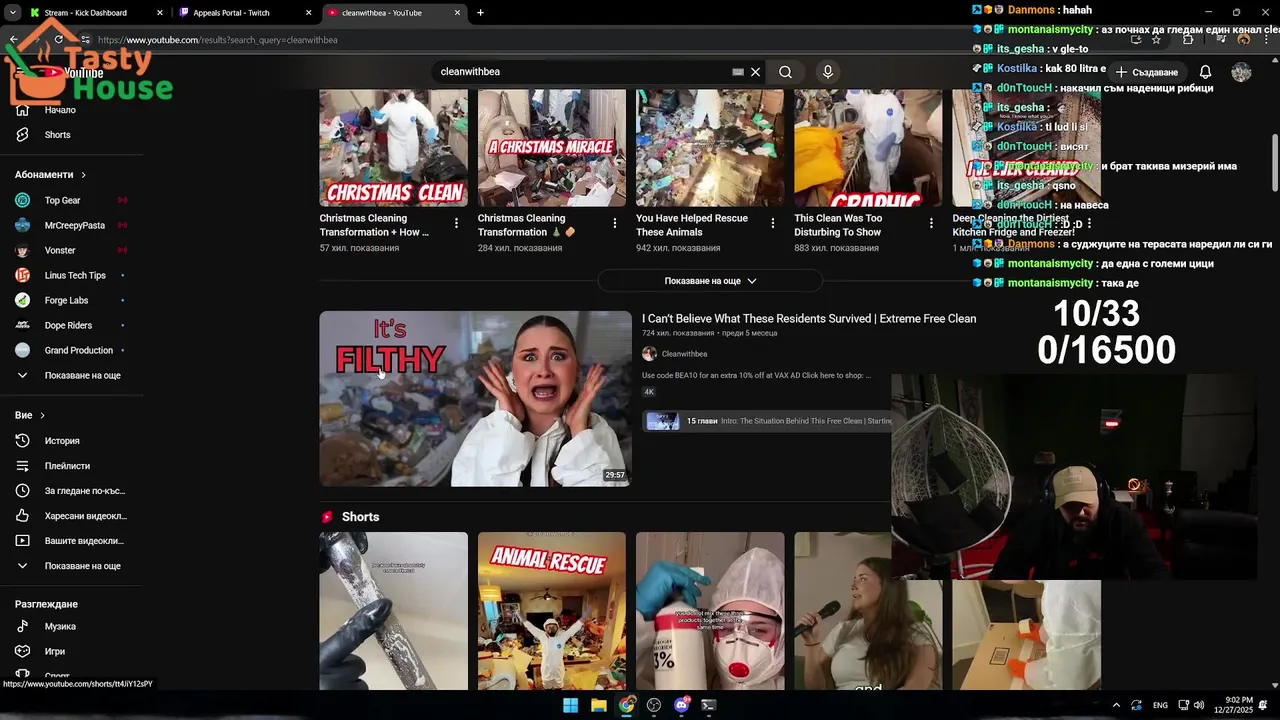Play the spray bottle 3% short

click(710, 611)
